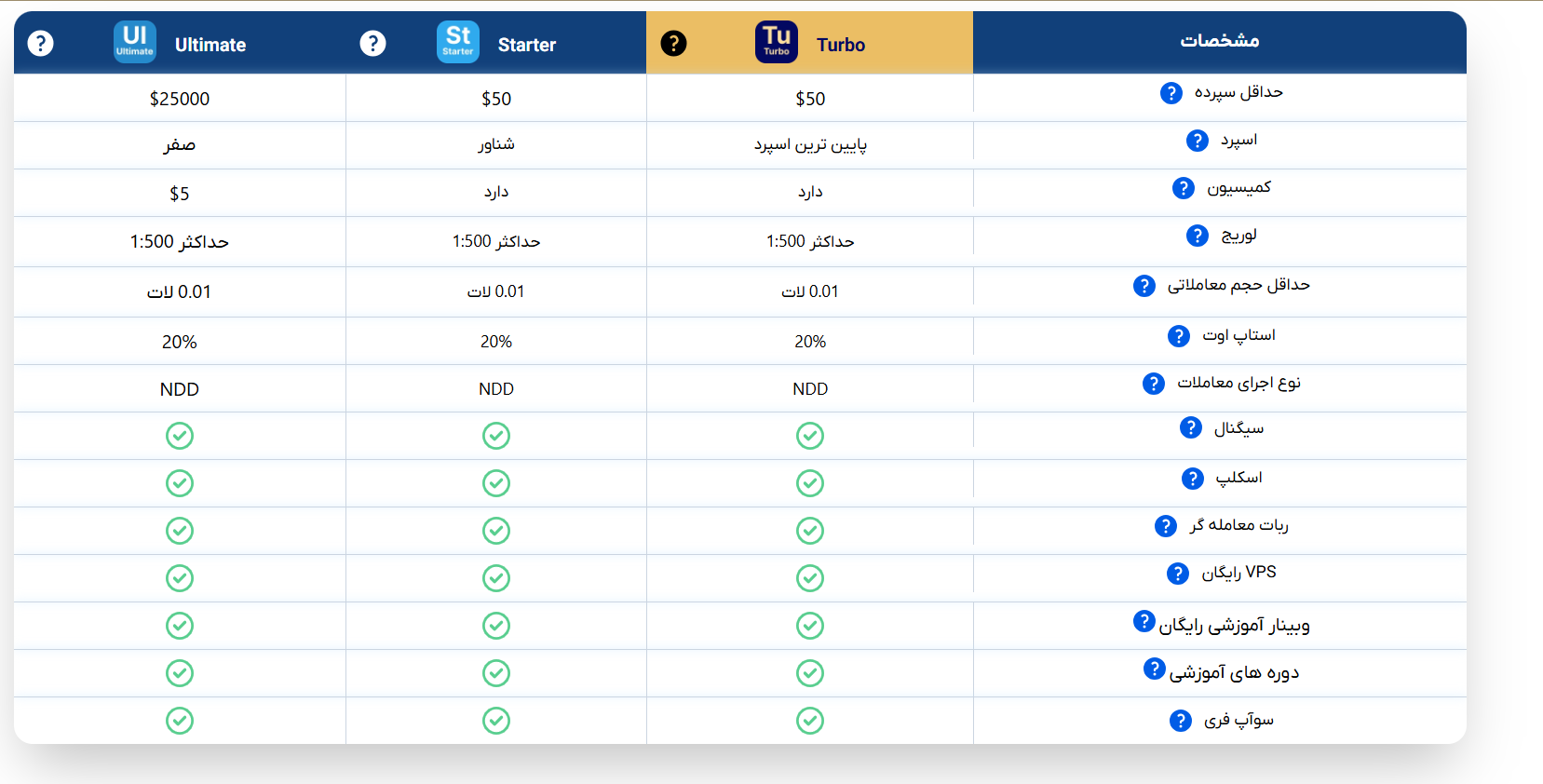Click the مشخصات header cell
Viewport: 1543px width, 784px height.
(x=1220, y=42)
